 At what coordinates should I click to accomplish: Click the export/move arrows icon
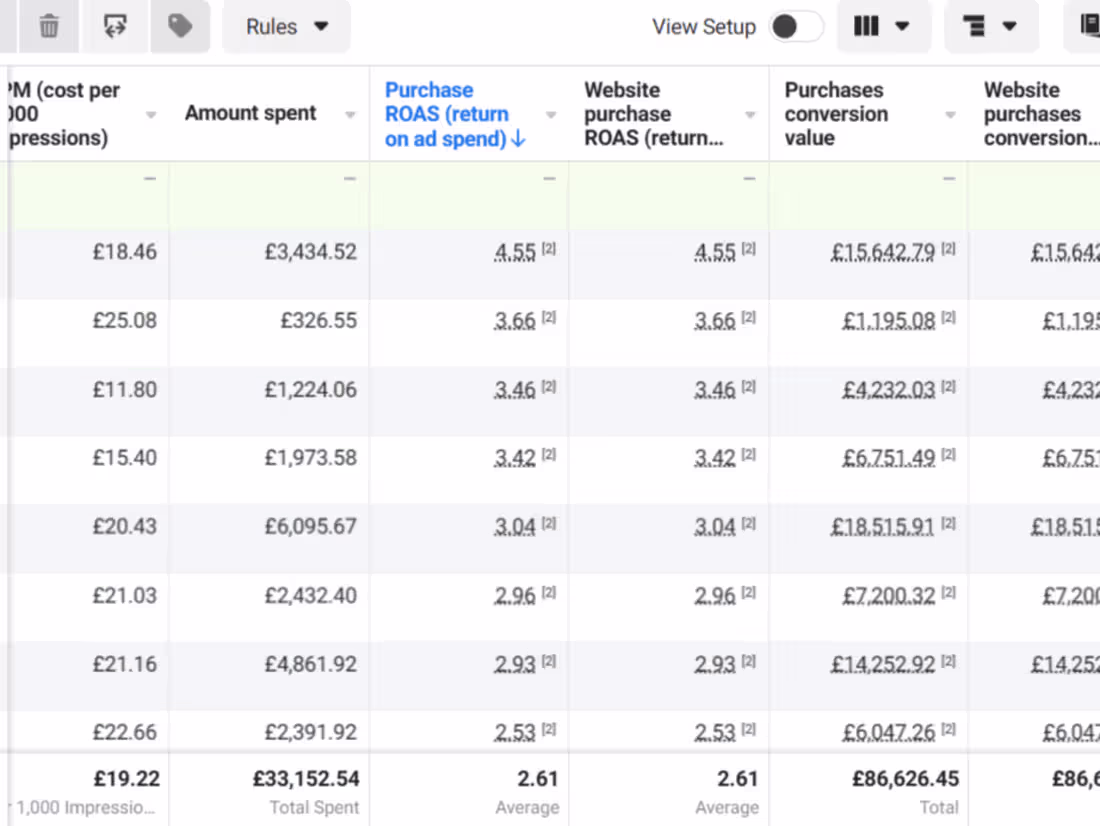pyautogui.click(x=115, y=27)
